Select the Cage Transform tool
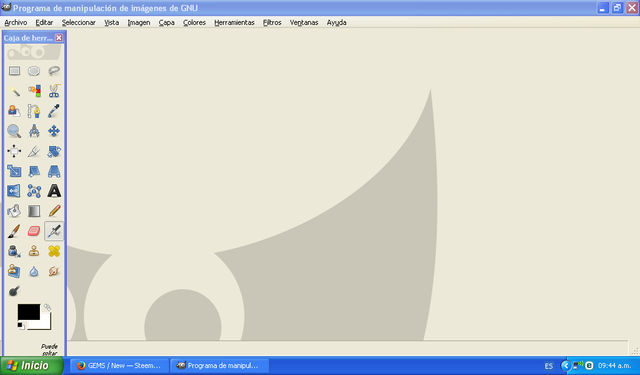Viewport: 640px width, 375px height. tap(34, 191)
